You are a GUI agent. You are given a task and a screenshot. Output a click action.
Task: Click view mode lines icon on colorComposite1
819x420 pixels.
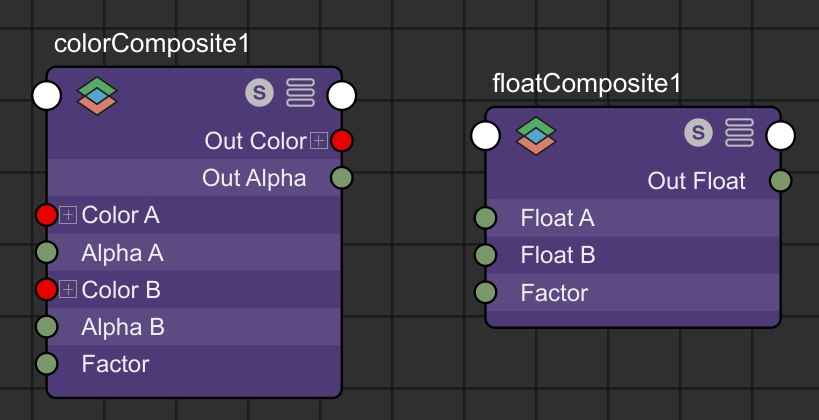(301, 93)
